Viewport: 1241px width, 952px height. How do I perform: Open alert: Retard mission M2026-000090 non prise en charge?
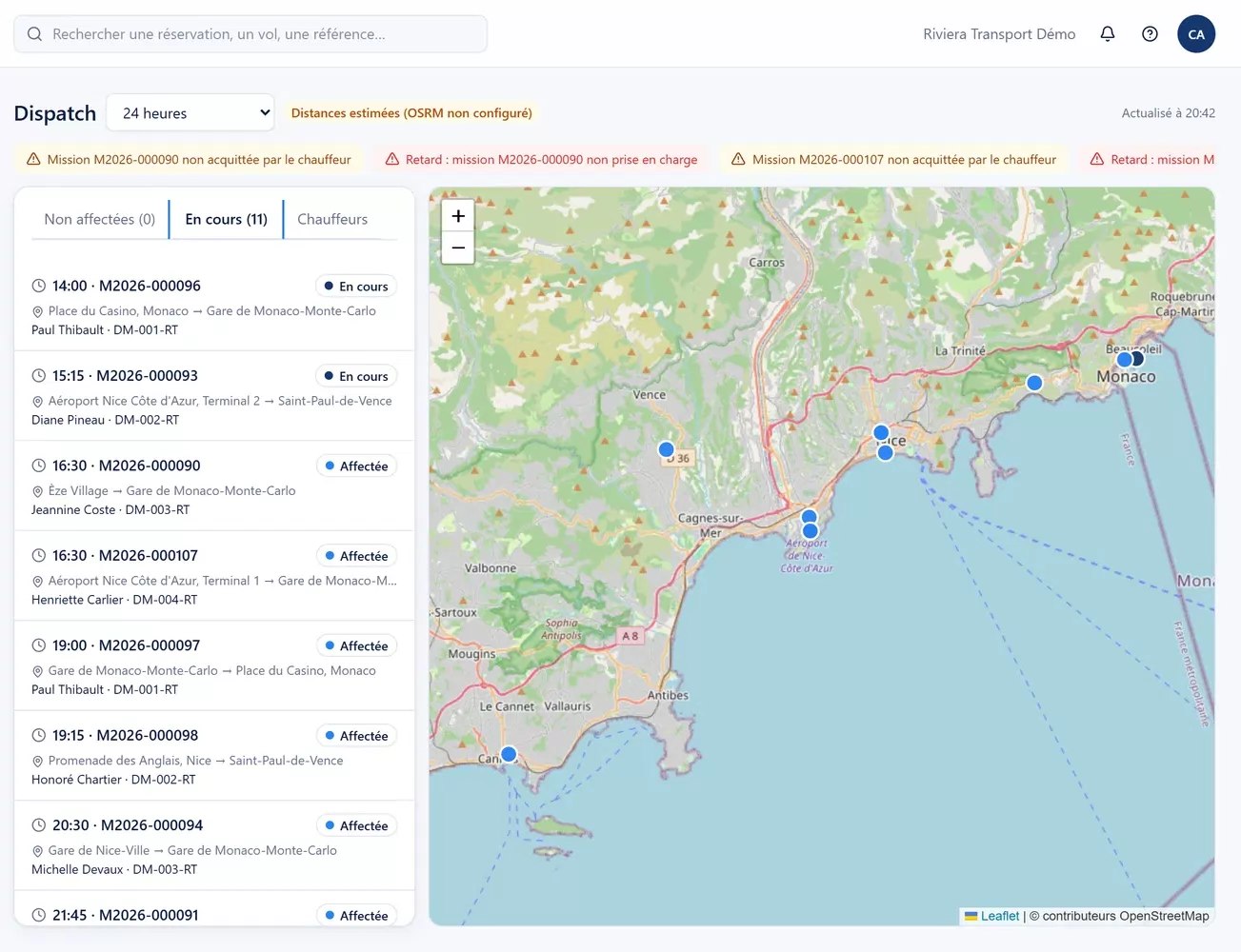(541, 159)
